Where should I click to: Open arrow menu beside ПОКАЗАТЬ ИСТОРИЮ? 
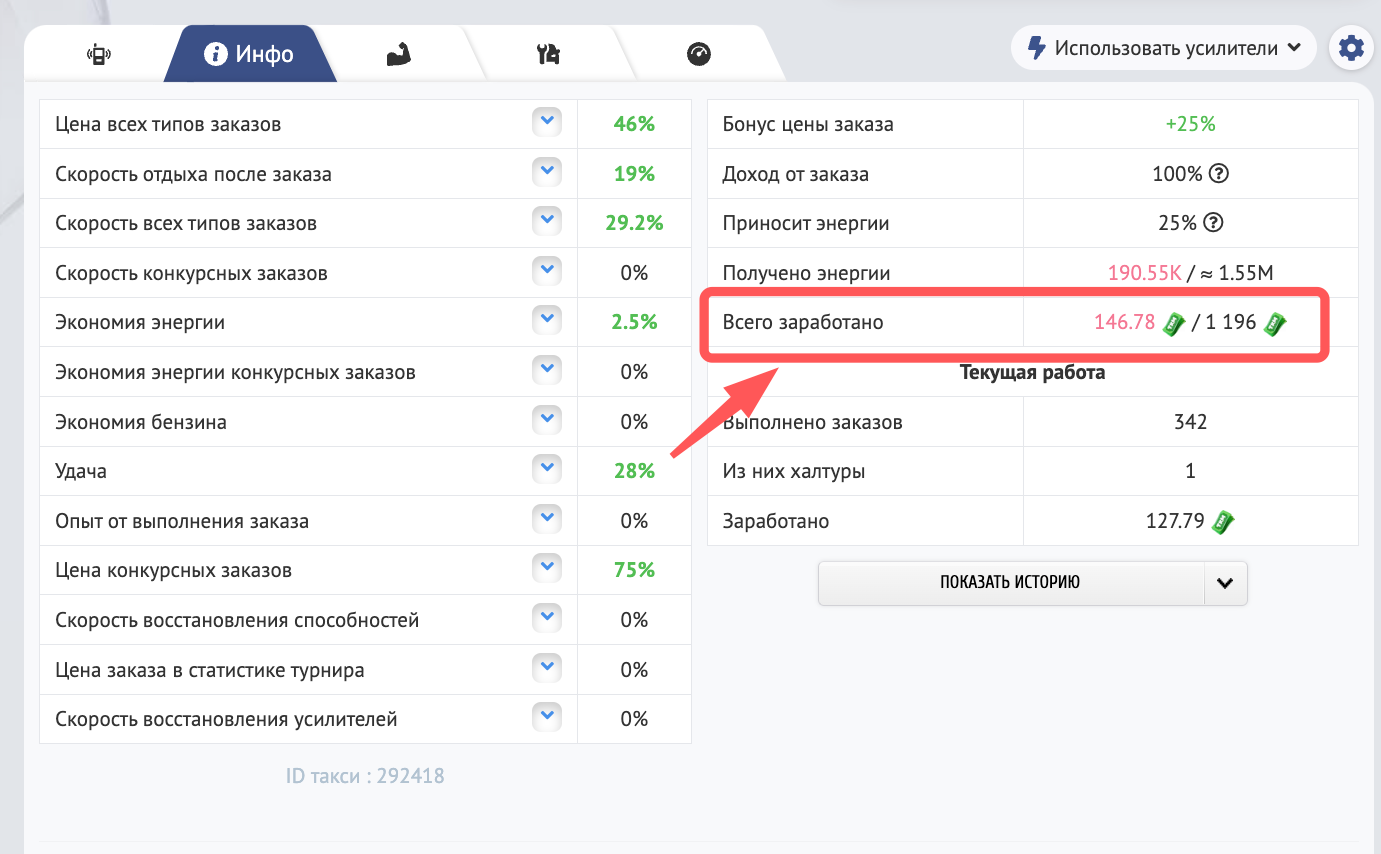pyautogui.click(x=1225, y=584)
